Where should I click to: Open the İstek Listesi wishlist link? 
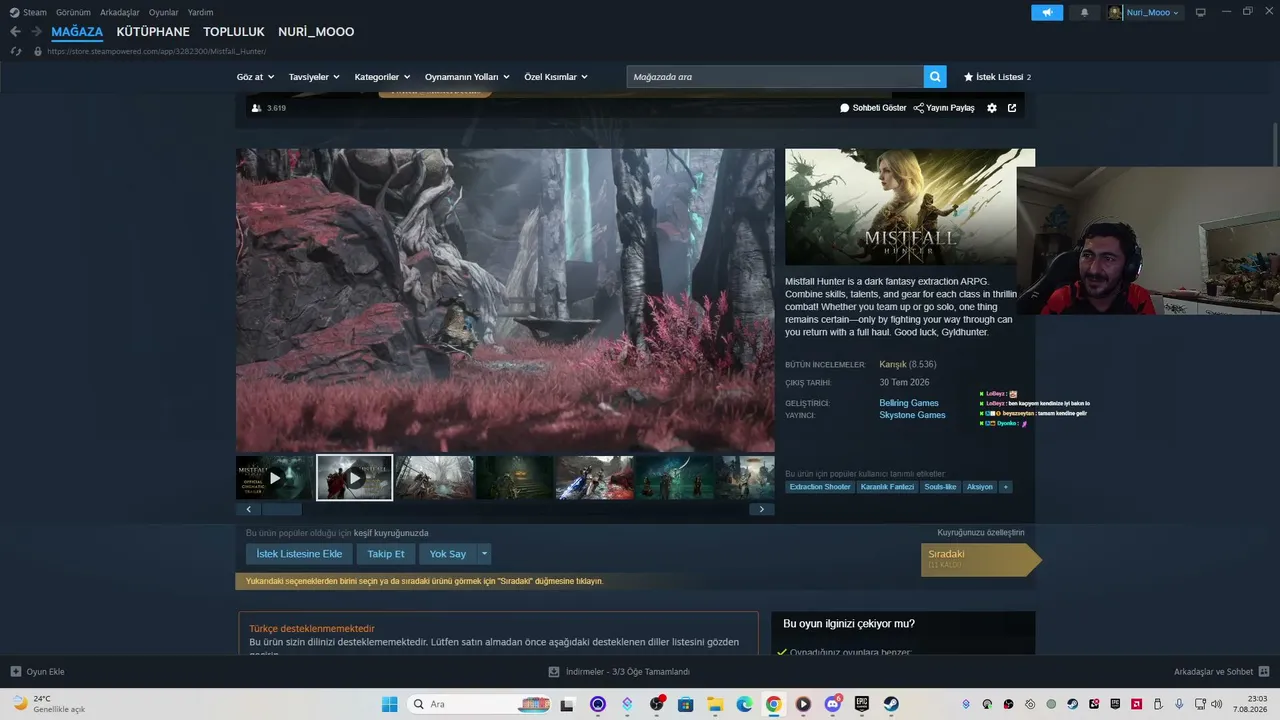point(997,77)
